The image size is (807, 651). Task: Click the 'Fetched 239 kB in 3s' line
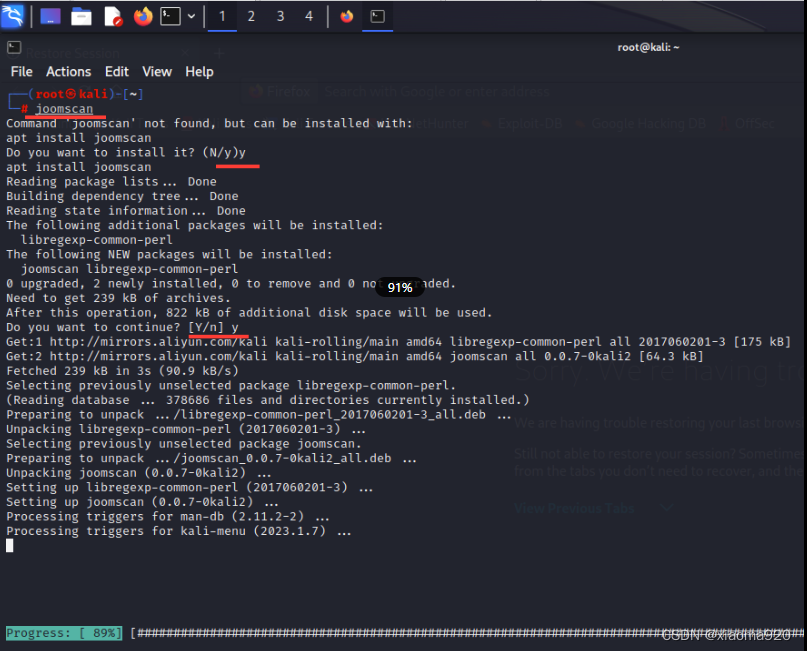(x=122, y=371)
